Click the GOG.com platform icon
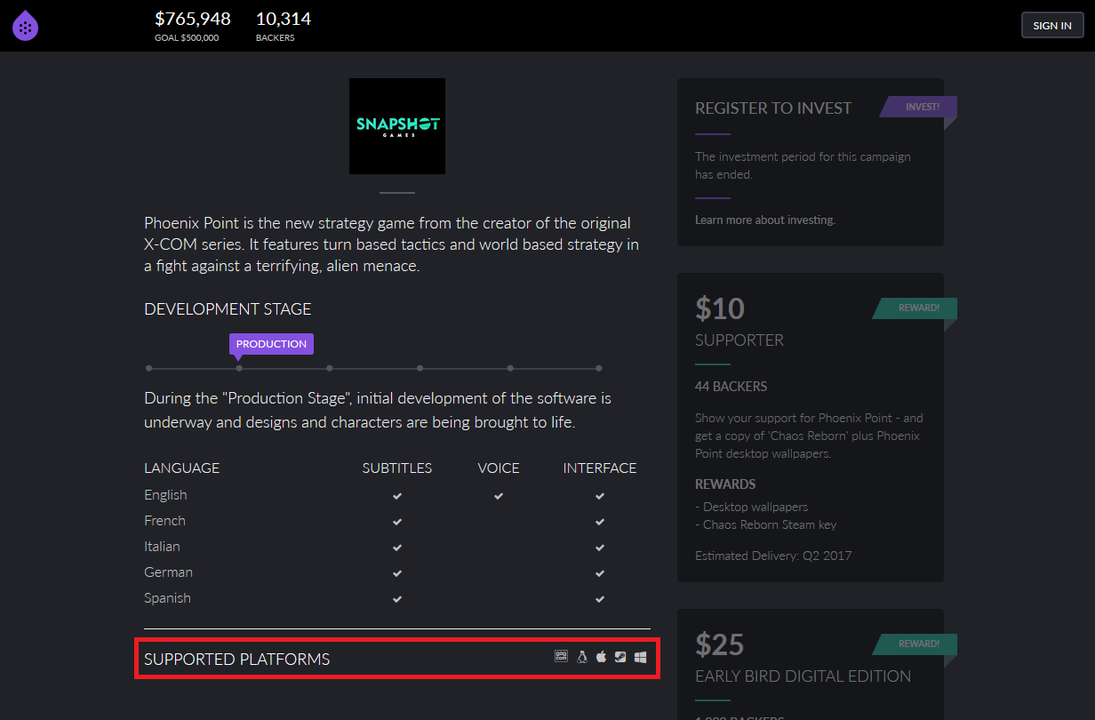This screenshot has height=720, width=1095. click(x=561, y=656)
